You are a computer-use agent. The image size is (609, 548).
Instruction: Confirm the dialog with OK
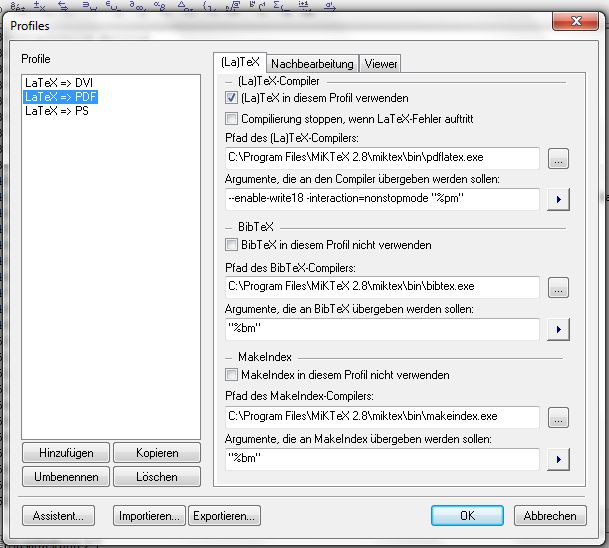click(467, 516)
